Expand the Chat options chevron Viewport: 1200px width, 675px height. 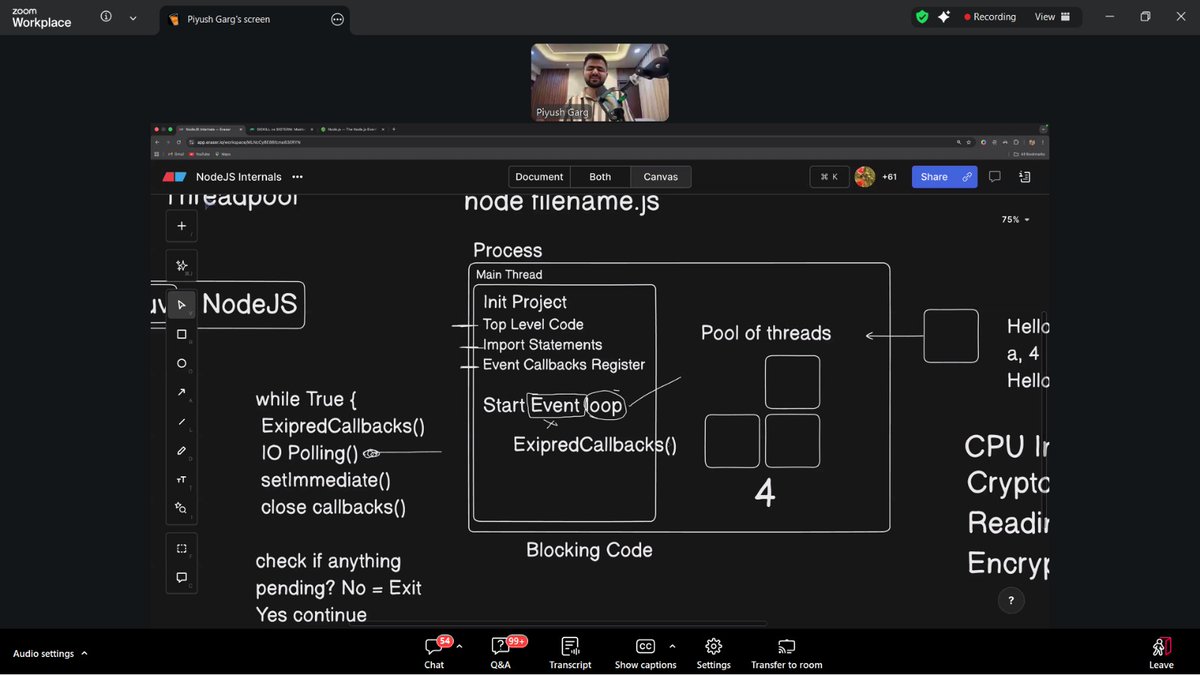point(459,646)
